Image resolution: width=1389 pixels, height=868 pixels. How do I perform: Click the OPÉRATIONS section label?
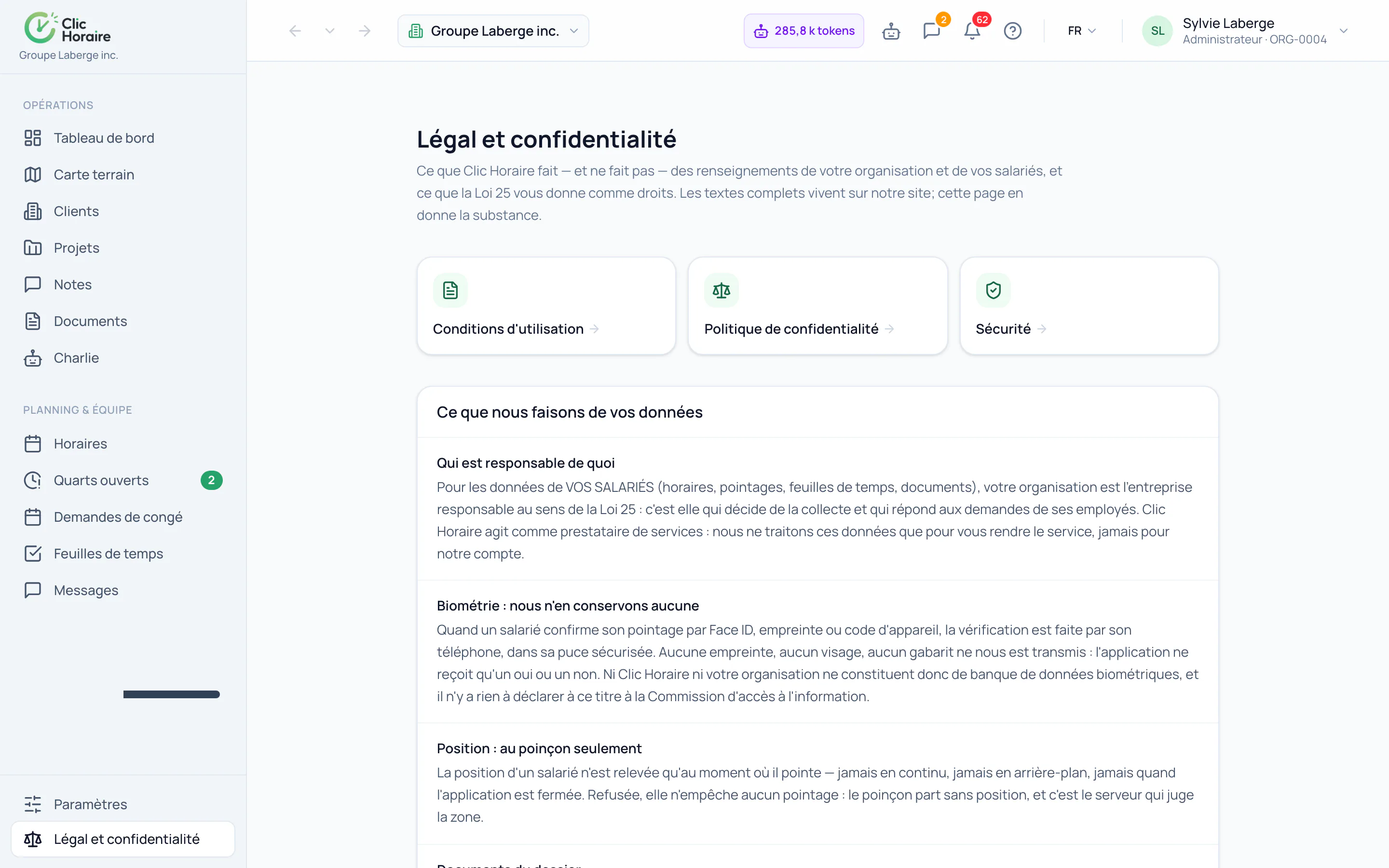(58, 106)
